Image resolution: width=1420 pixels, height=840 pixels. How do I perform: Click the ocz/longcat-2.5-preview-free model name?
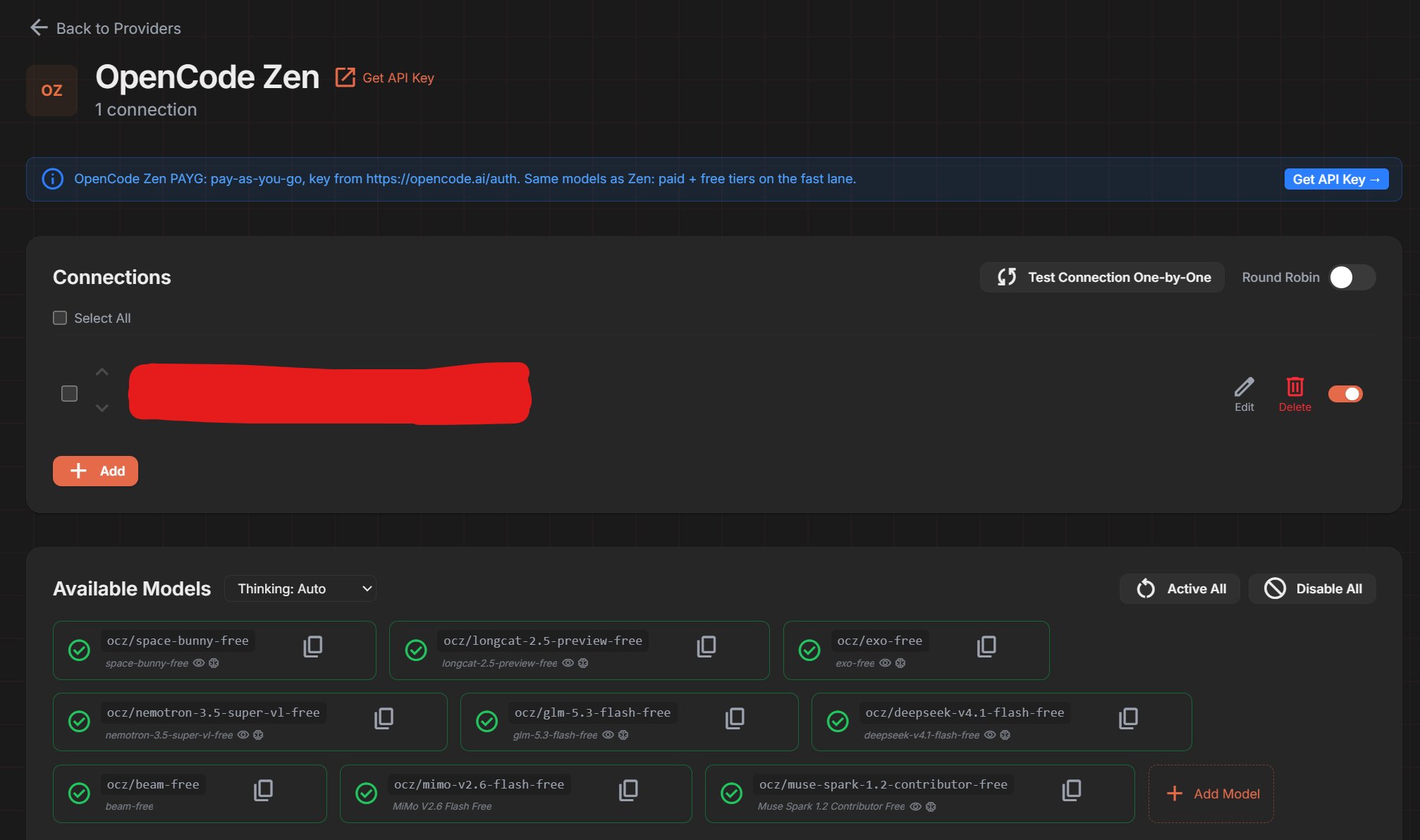[x=543, y=641]
